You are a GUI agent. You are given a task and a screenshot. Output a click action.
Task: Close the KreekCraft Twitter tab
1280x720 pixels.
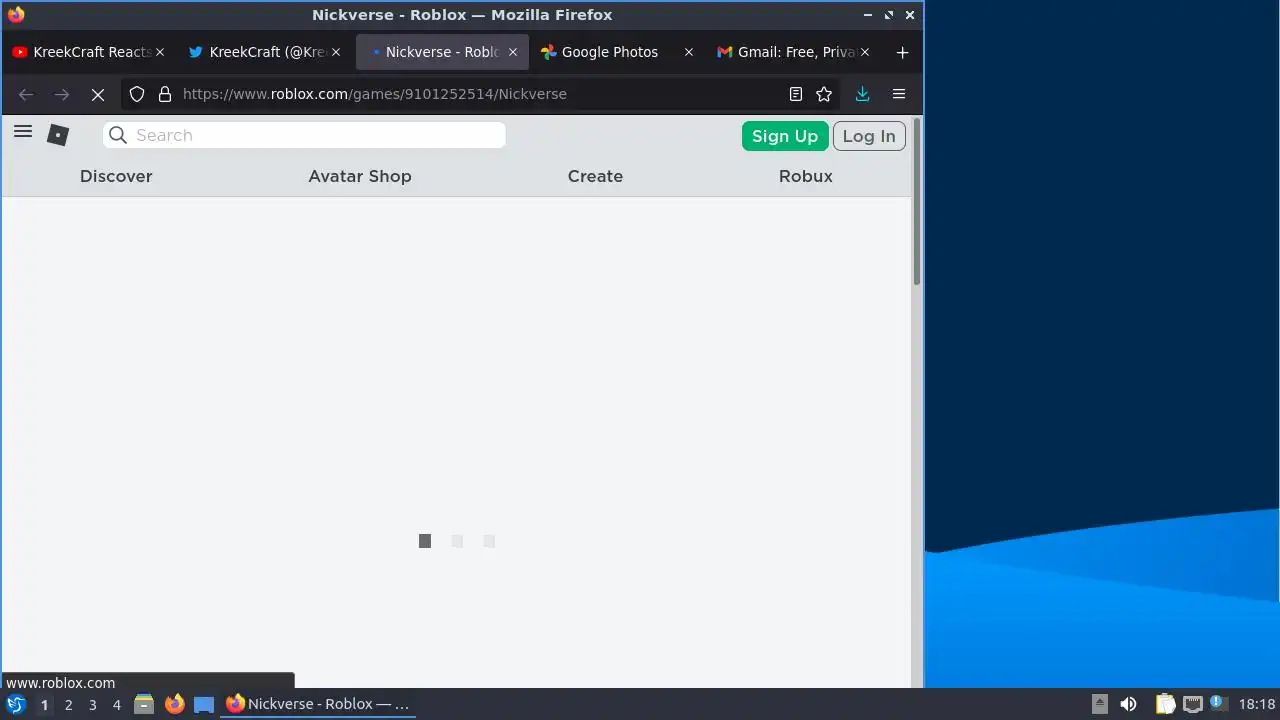336,52
